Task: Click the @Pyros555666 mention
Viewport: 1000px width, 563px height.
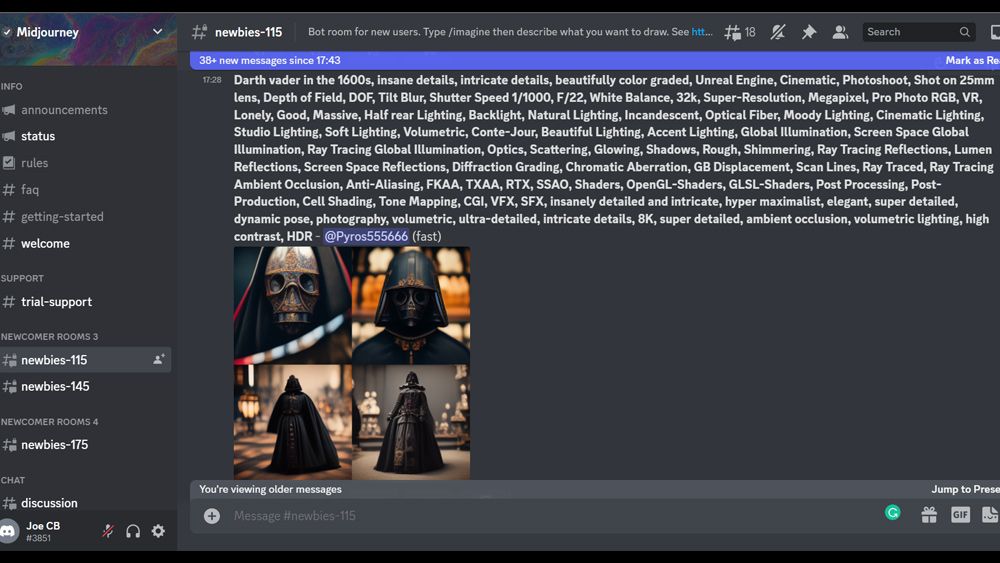Action: tap(366, 236)
